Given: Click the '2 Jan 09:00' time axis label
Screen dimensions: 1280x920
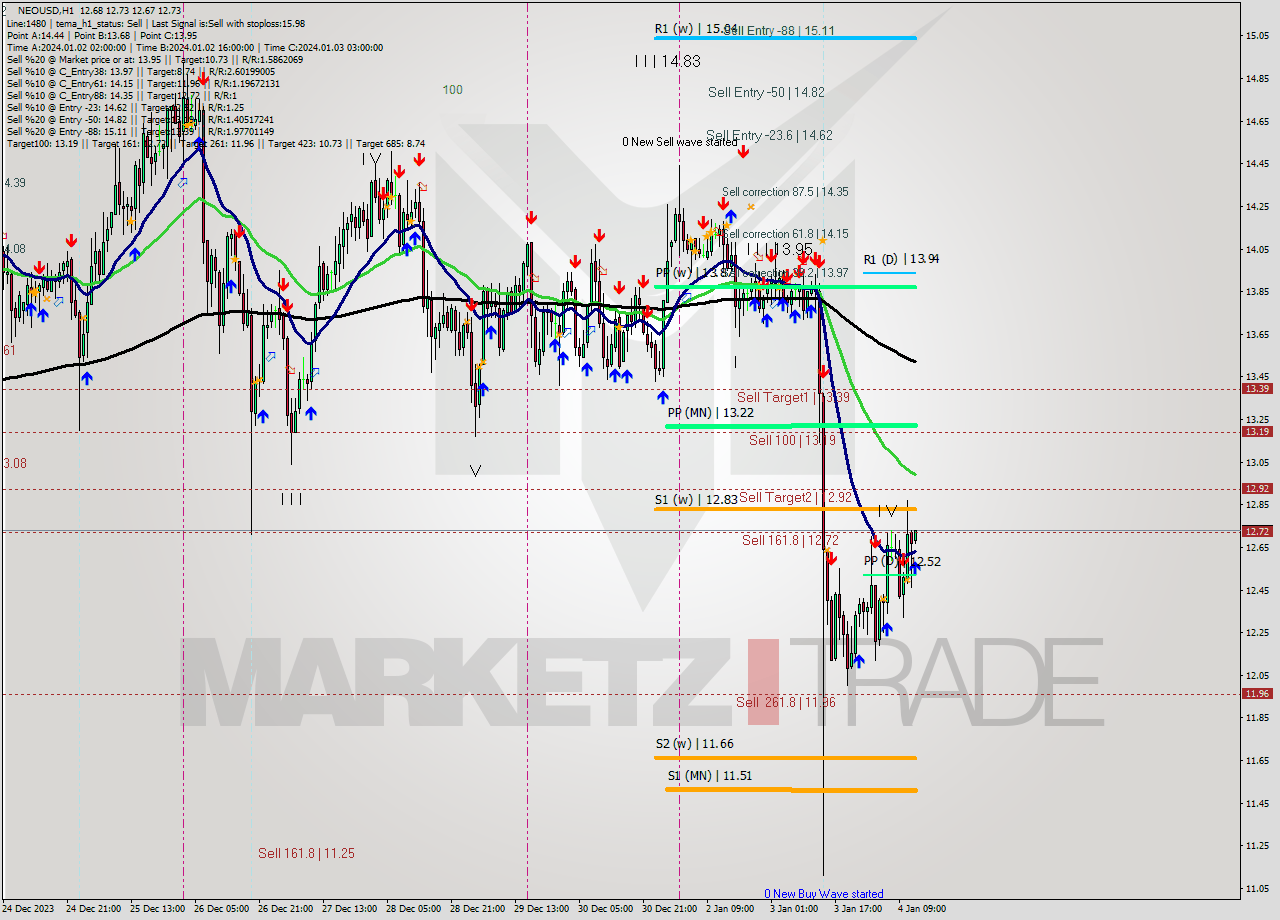Looking at the screenshot, I should (730, 909).
